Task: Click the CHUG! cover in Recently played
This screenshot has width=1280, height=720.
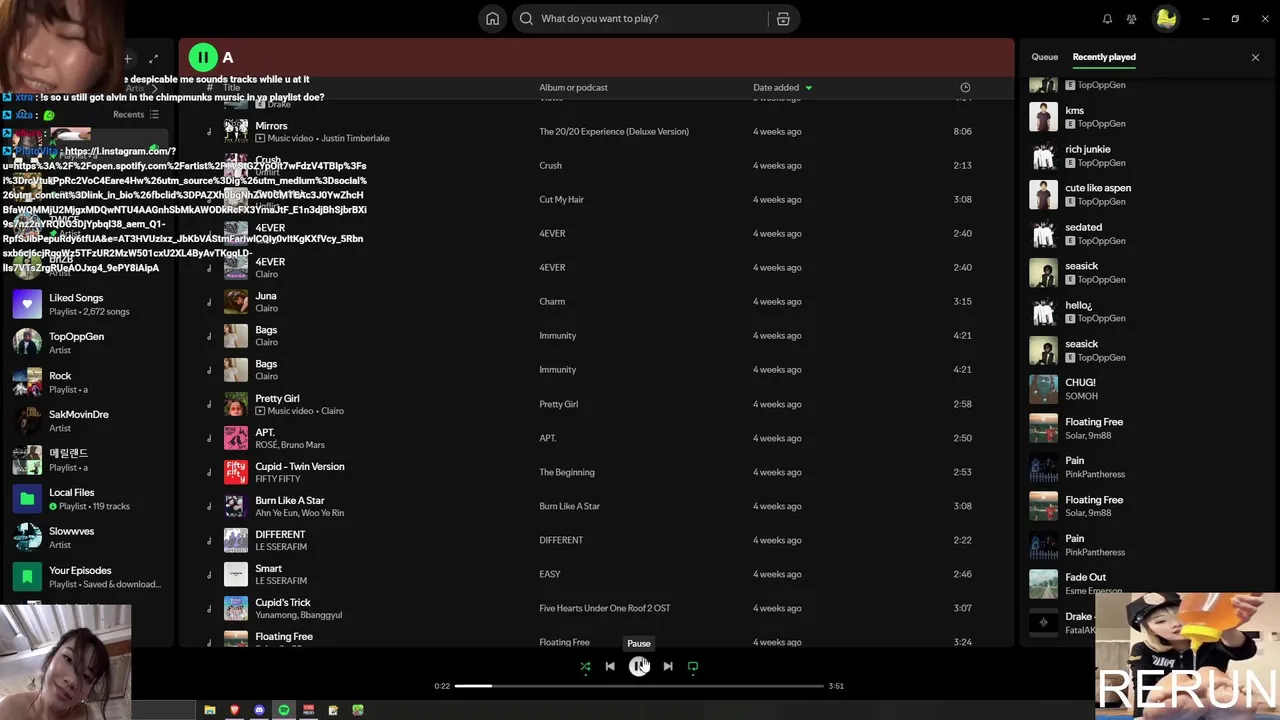Action: [1044, 389]
